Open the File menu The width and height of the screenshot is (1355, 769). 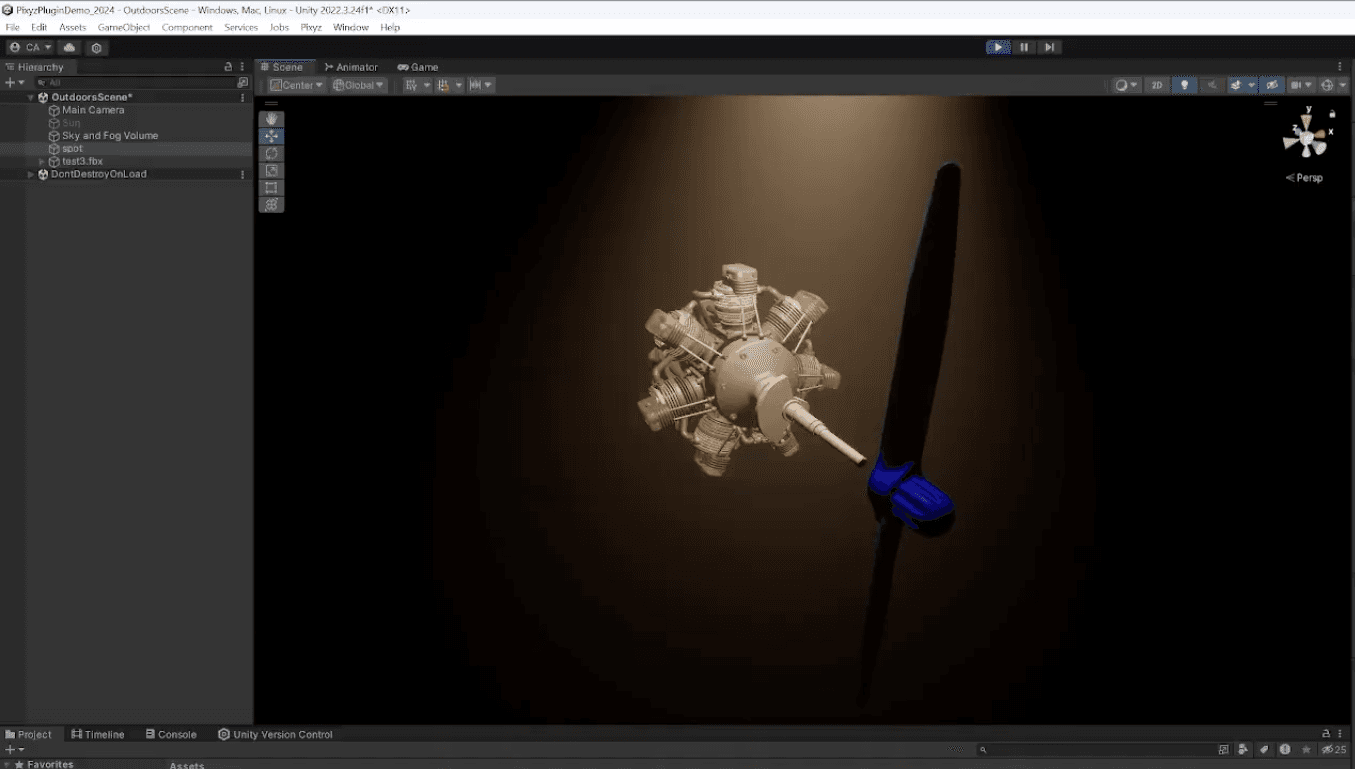click(12, 27)
